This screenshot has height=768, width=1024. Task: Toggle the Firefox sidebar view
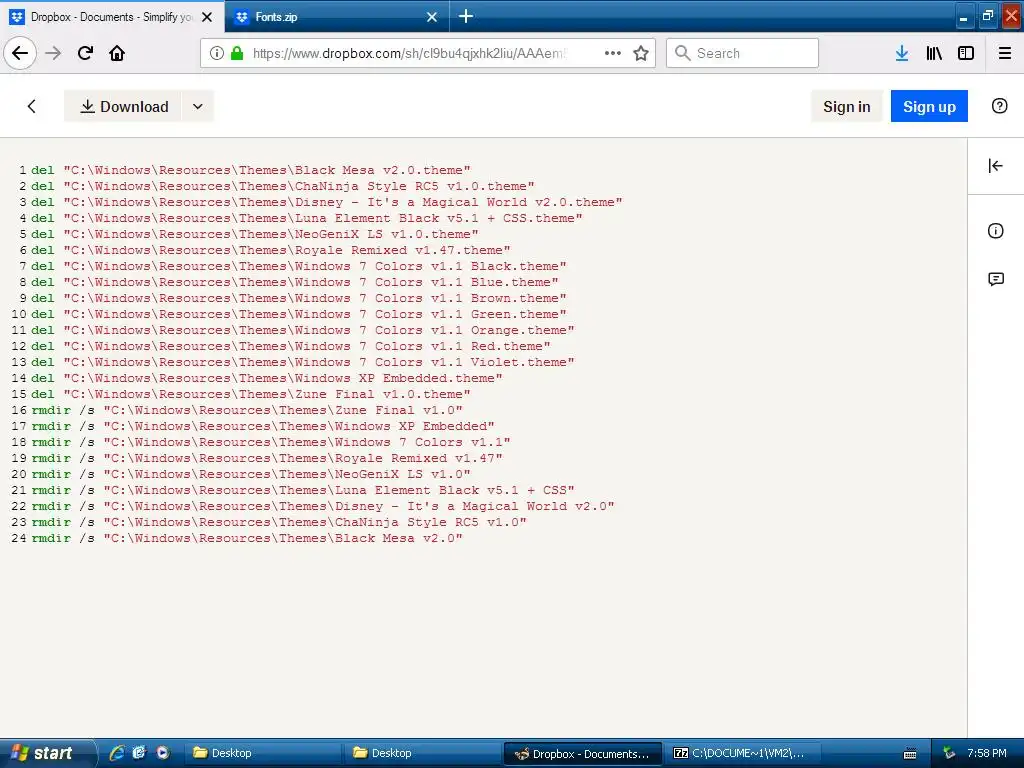[966, 53]
